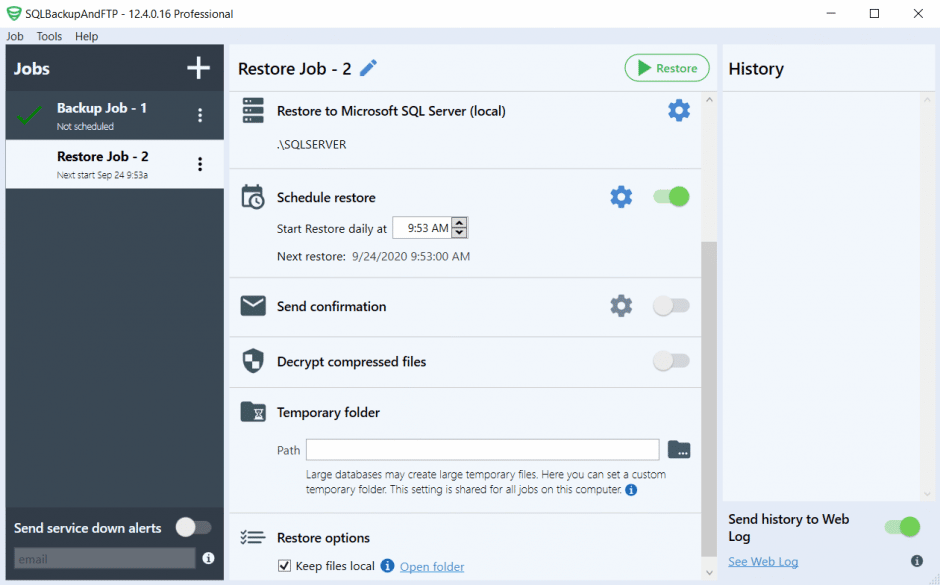Open three-dot menu for Backup Job - 1

point(200,115)
